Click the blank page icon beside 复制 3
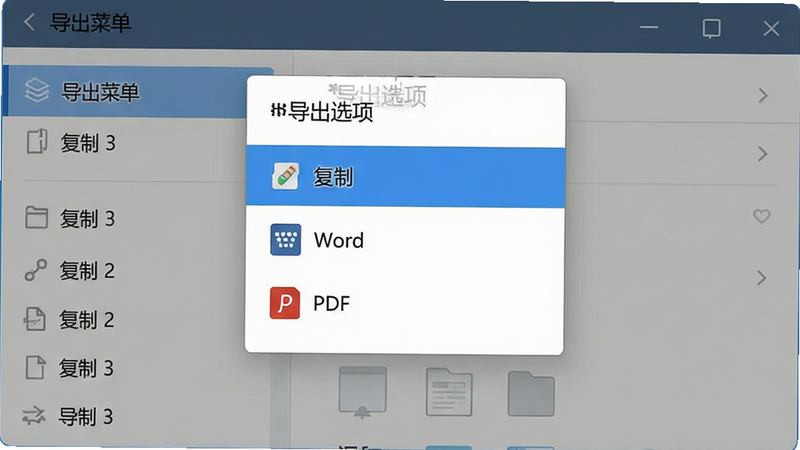This screenshot has height=450, width=800. tap(35, 368)
